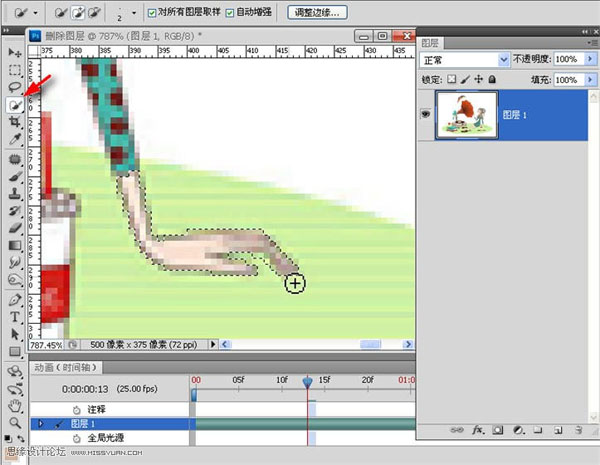This screenshot has height=465, width=600.
Task: Select the Move tool
Action: coord(15,52)
